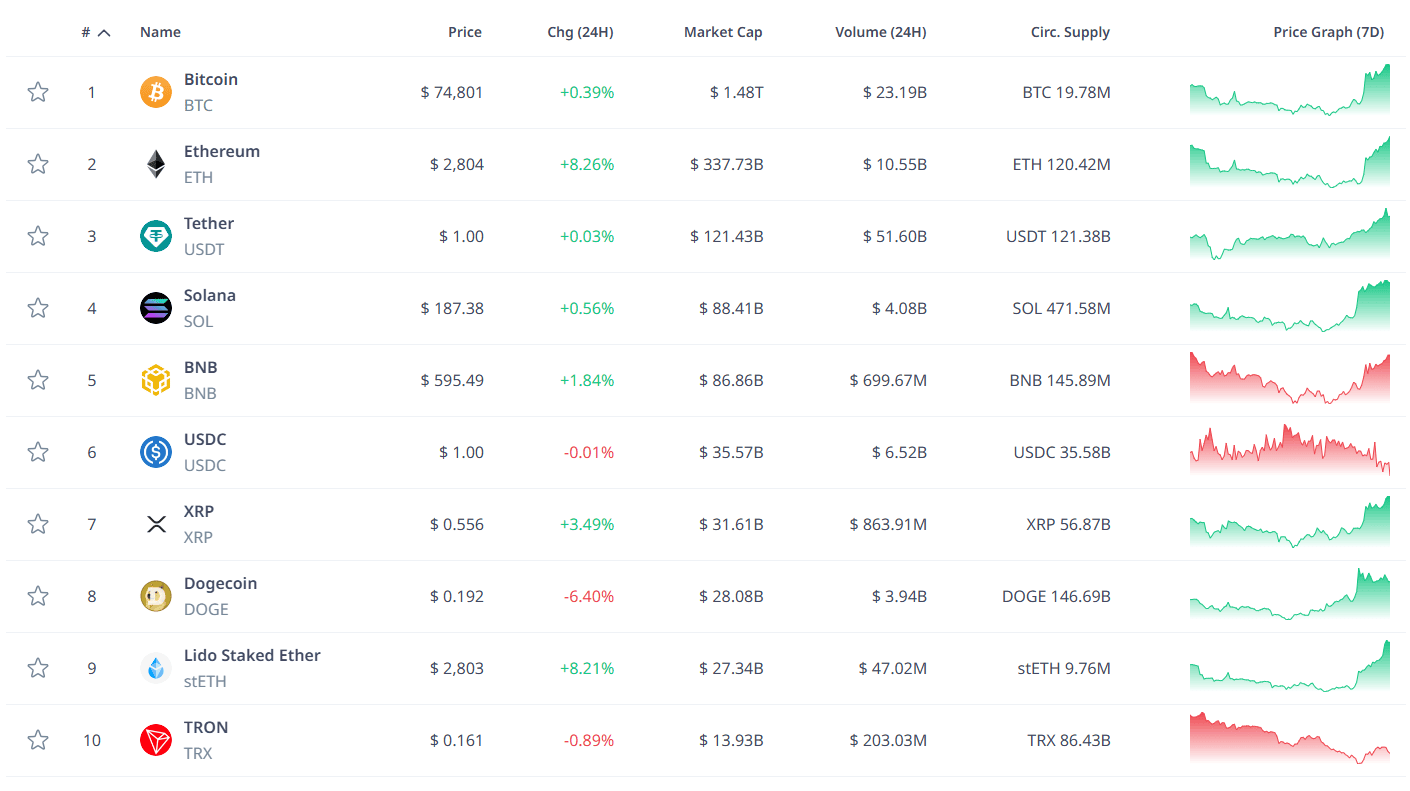Click the Bitcoin coin logo icon

point(156,93)
